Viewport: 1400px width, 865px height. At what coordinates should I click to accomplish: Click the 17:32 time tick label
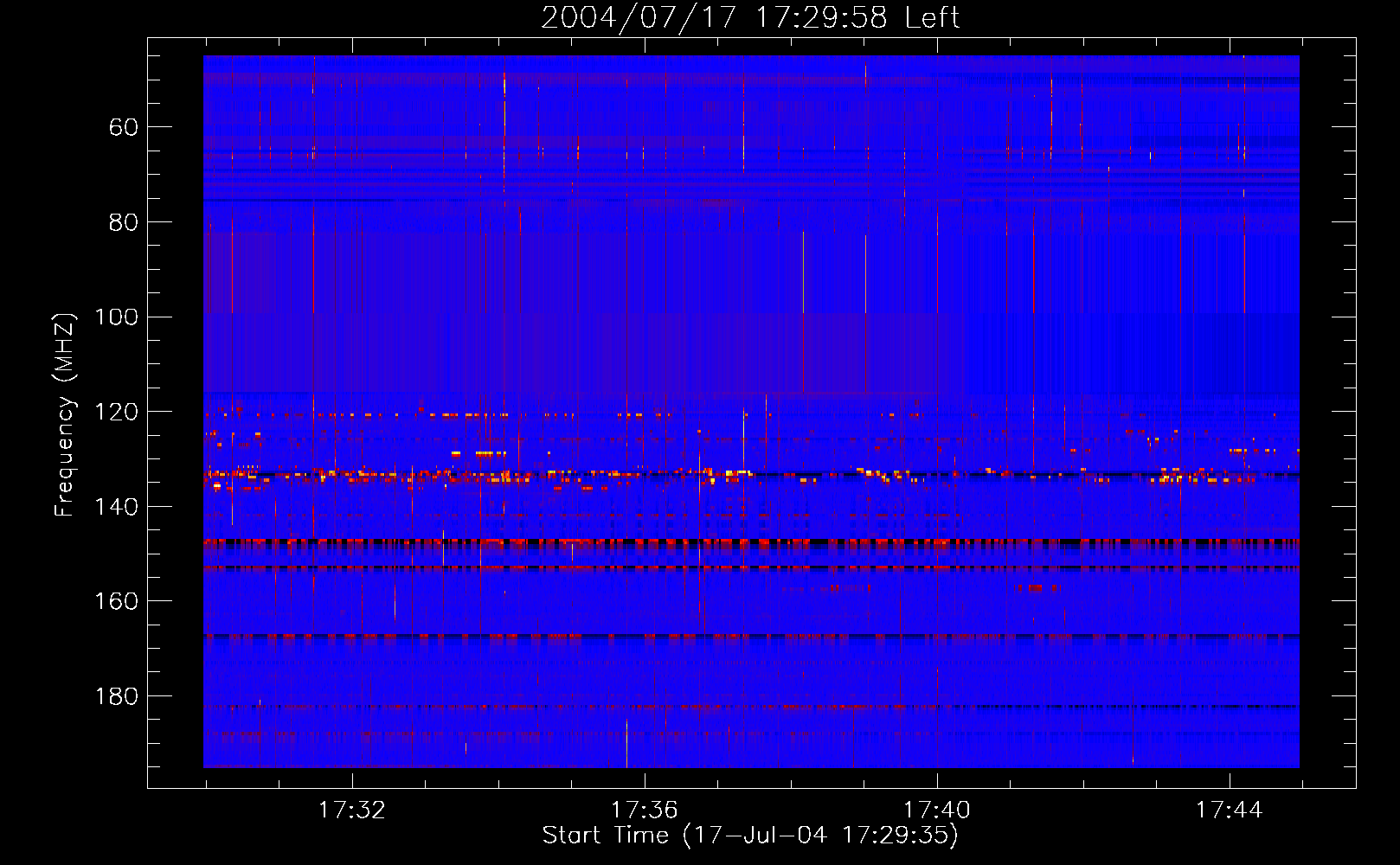[351, 811]
